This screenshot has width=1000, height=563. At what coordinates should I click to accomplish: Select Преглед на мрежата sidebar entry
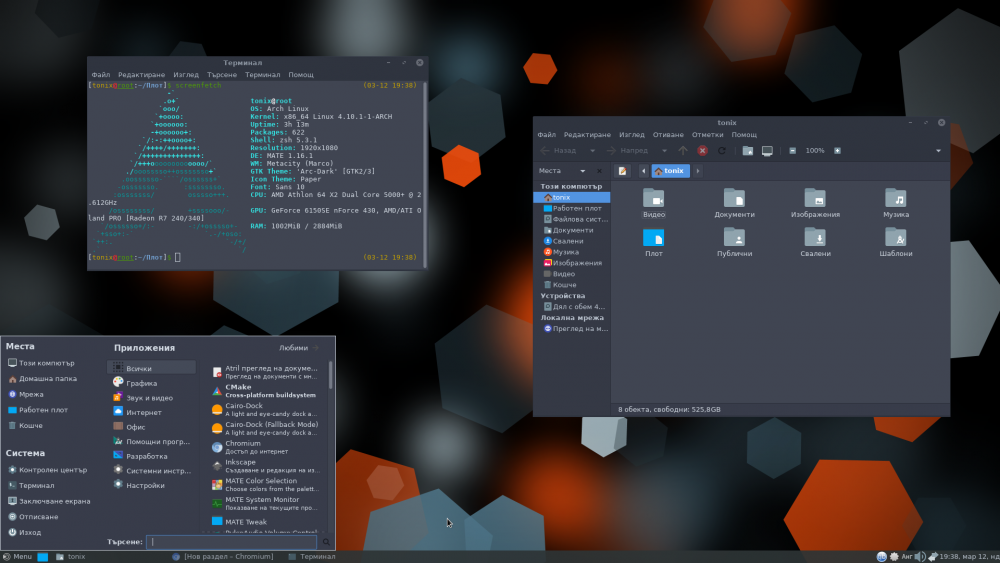[x=572, y=329]
